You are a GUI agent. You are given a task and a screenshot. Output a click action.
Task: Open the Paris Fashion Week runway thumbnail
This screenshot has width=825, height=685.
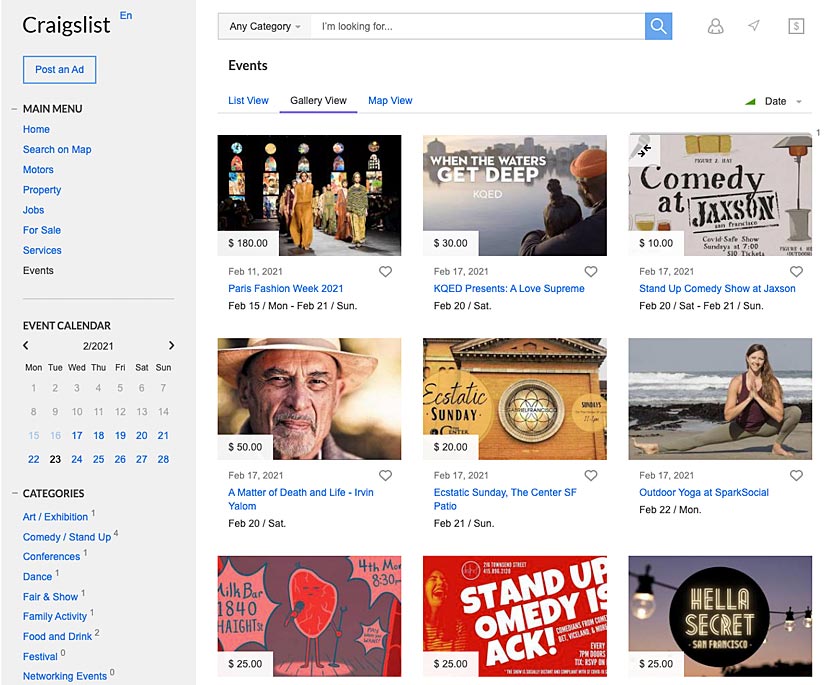click(309, 195)
